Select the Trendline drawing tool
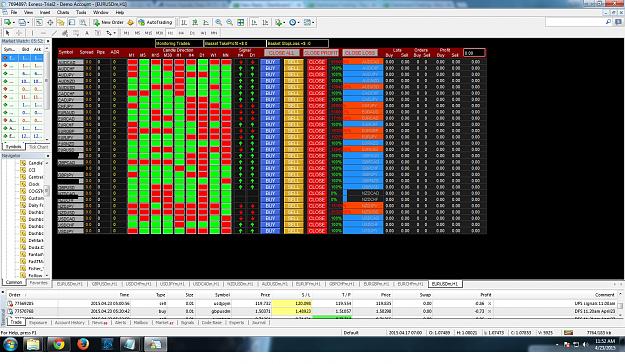 [54, 33]
